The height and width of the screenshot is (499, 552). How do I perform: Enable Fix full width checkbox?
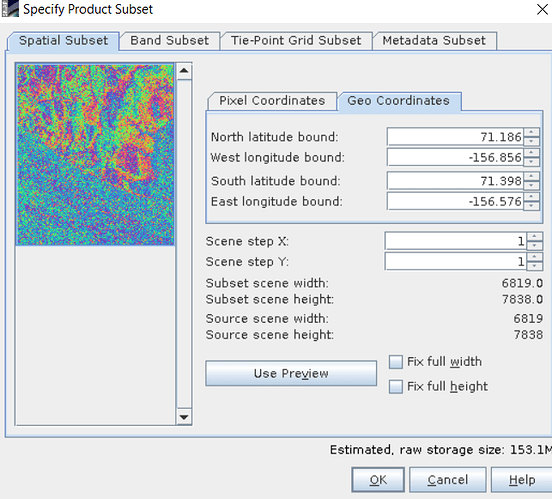click(x=396, y=362)
